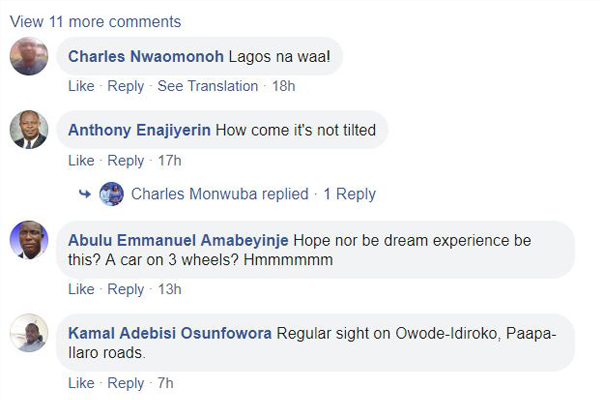Click Charles Monwuba's small reply avatar
The width and height of the screenshot is (600, 400).
coord(112,194)
